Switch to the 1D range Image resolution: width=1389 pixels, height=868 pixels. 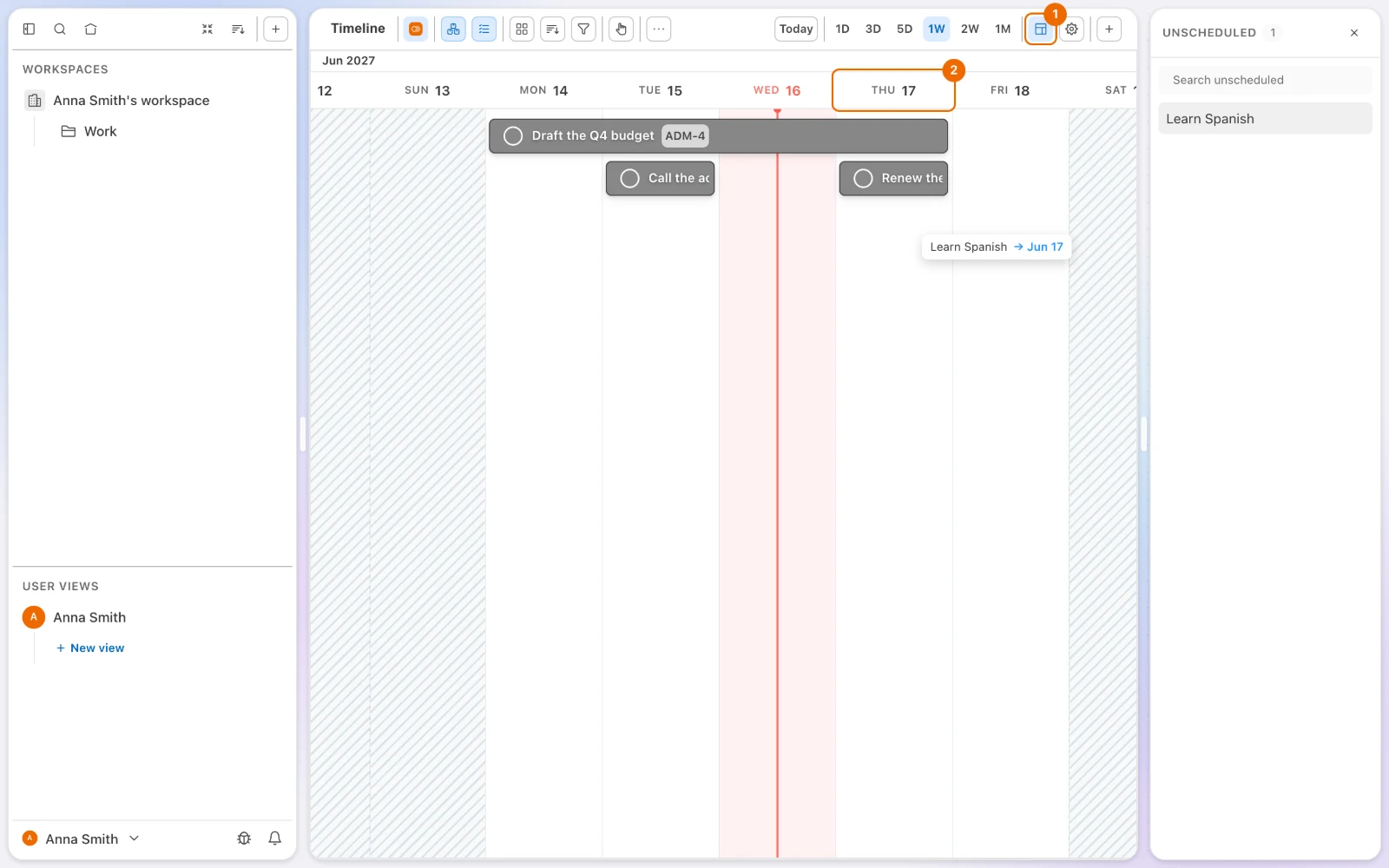[x=842, y=29]
